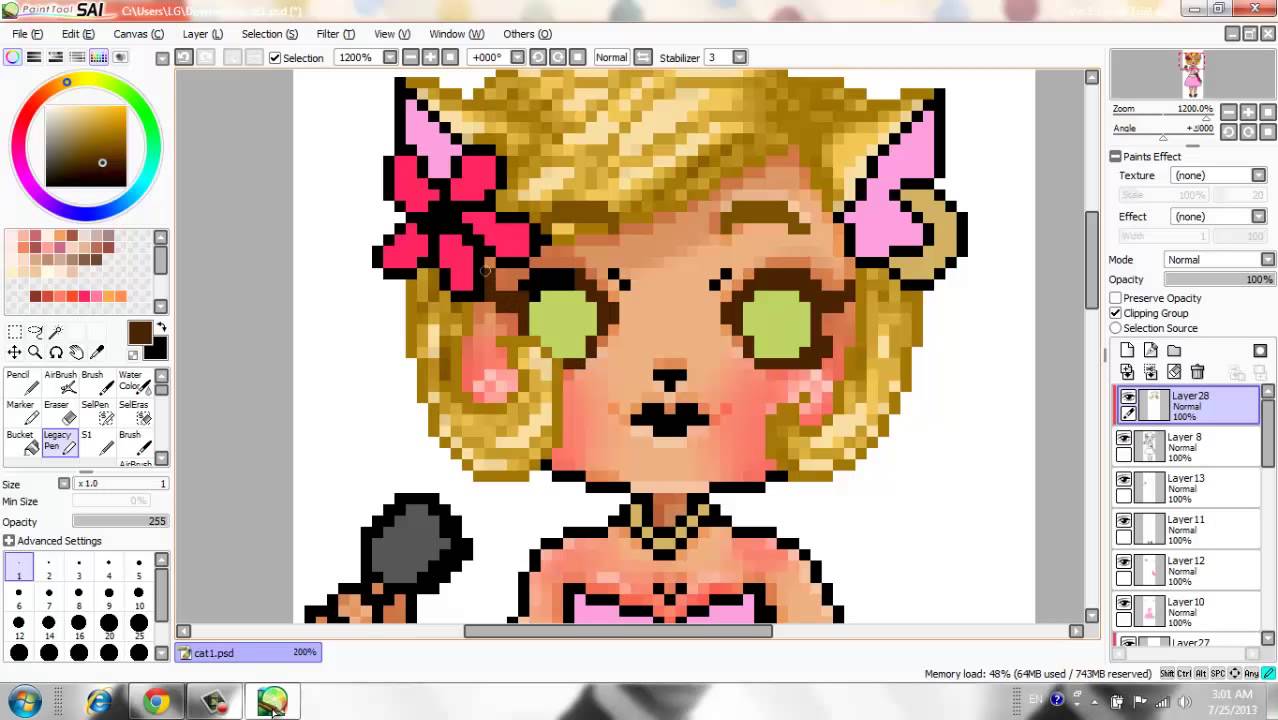
Task: Toggle the Selection checkbox in toolbar
Action: coord(275,58)
